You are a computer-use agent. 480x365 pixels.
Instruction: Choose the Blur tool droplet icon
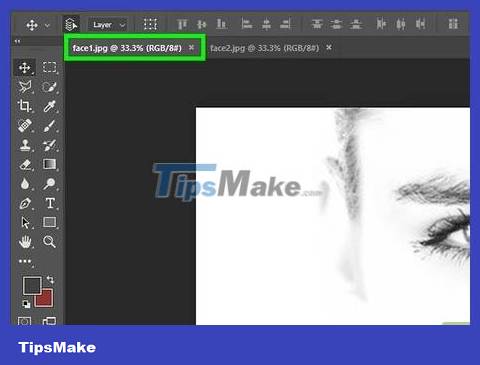(x=25, y=184)
